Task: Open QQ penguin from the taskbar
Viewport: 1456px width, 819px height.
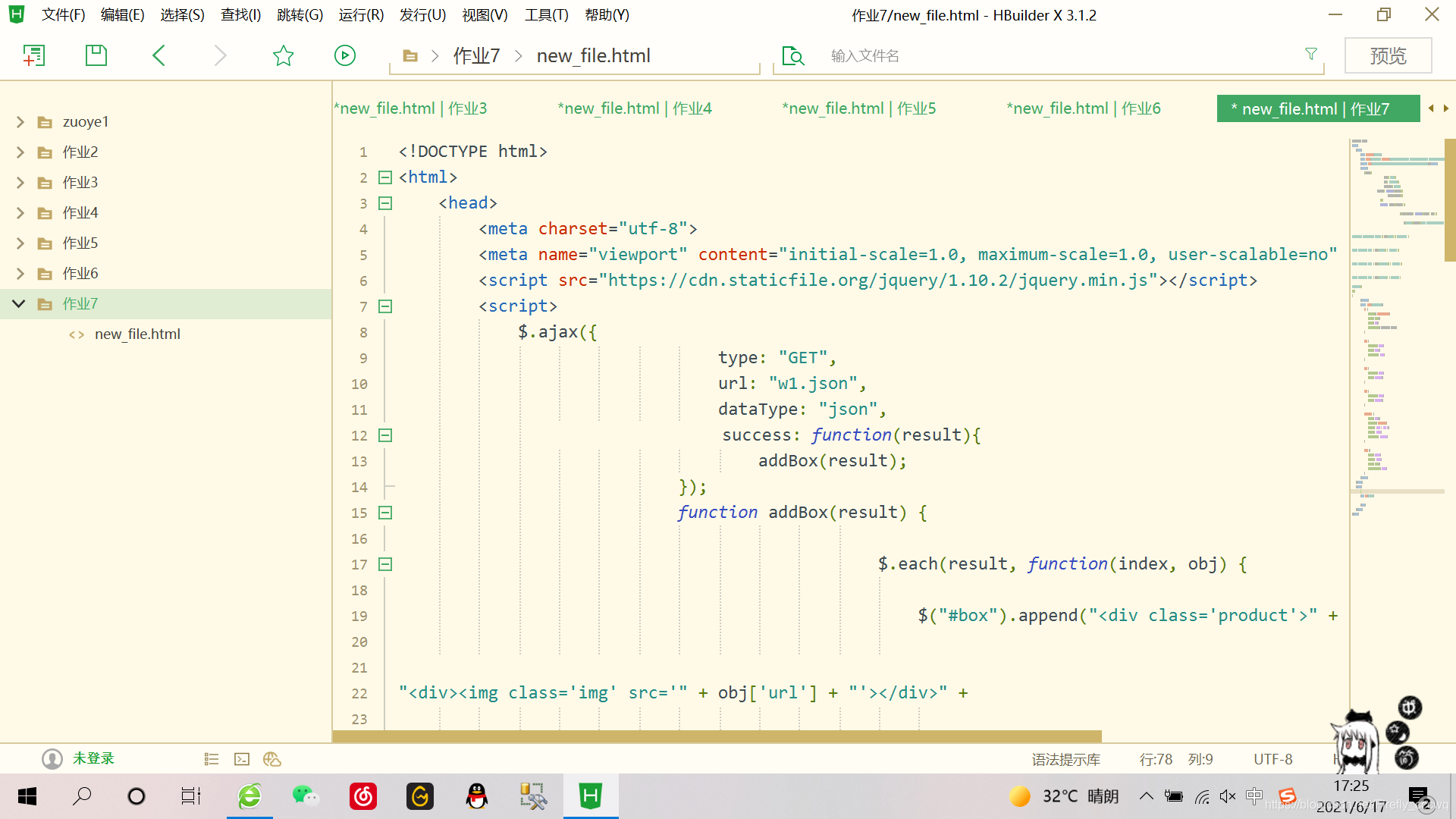Action: 477,796
